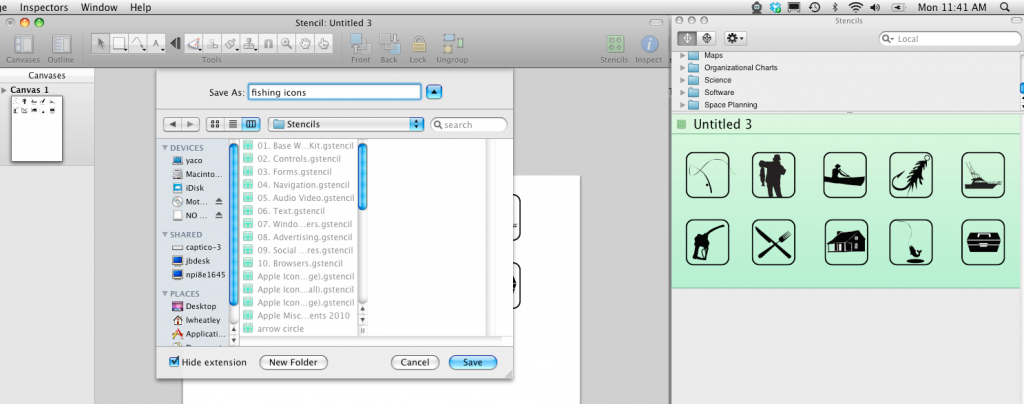Click the Cancel button

(415, 362)
